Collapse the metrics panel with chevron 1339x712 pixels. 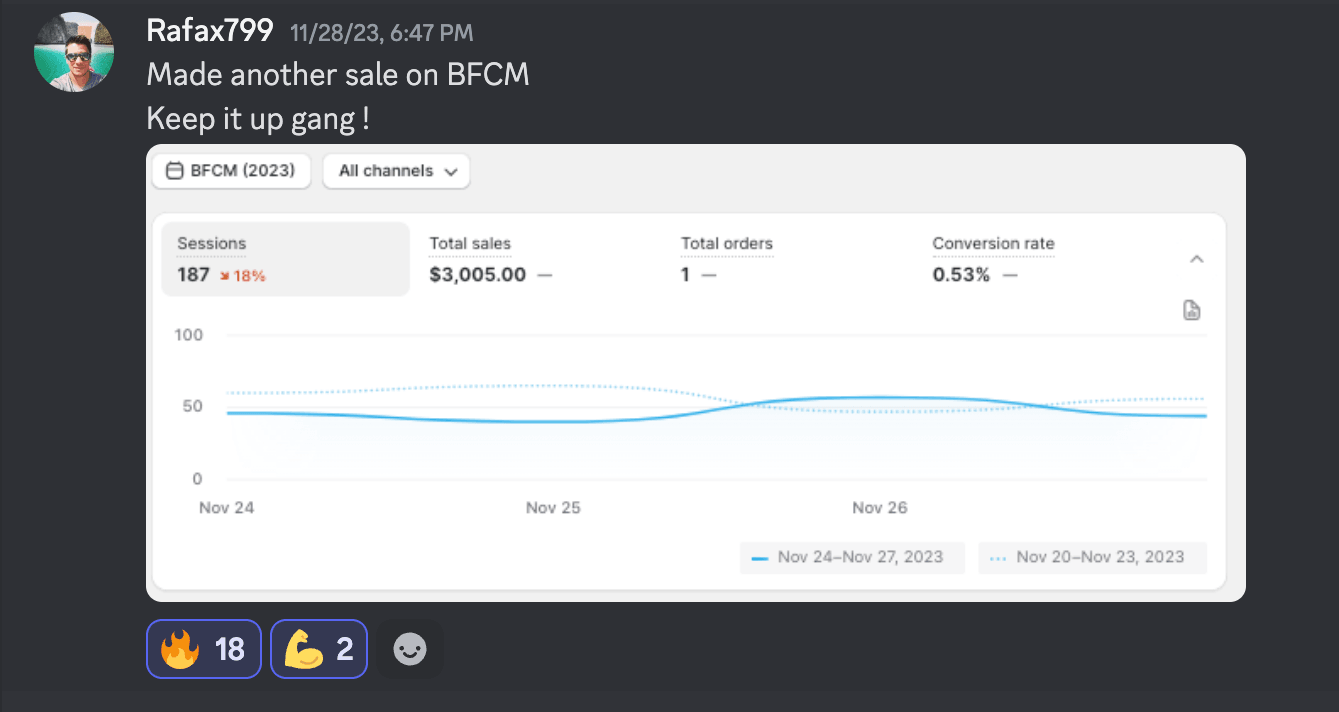(x=1197, y=259)
